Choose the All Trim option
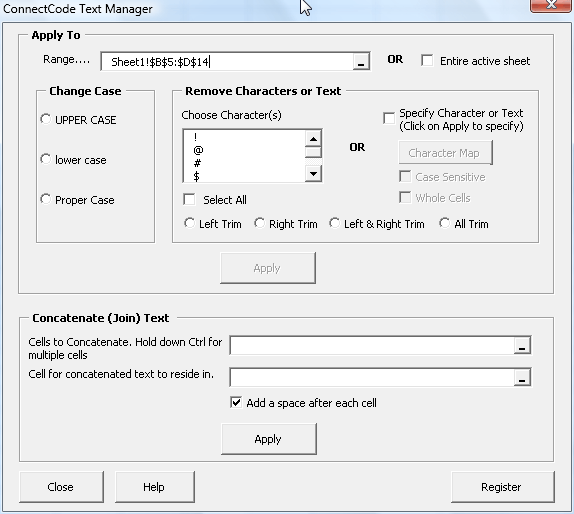574x514 pixels. point(444,223)
